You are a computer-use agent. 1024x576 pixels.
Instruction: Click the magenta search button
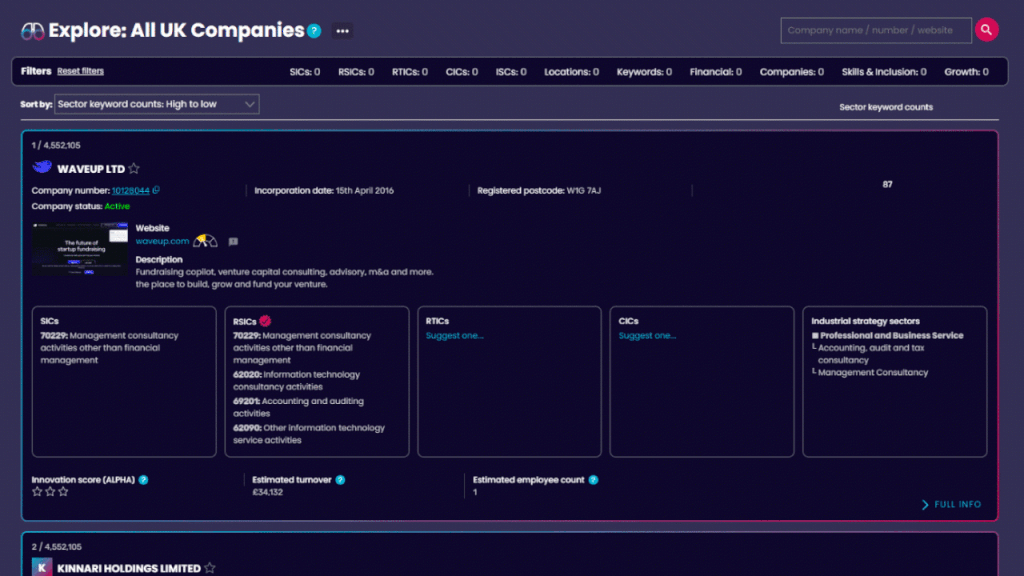(987, 30)
